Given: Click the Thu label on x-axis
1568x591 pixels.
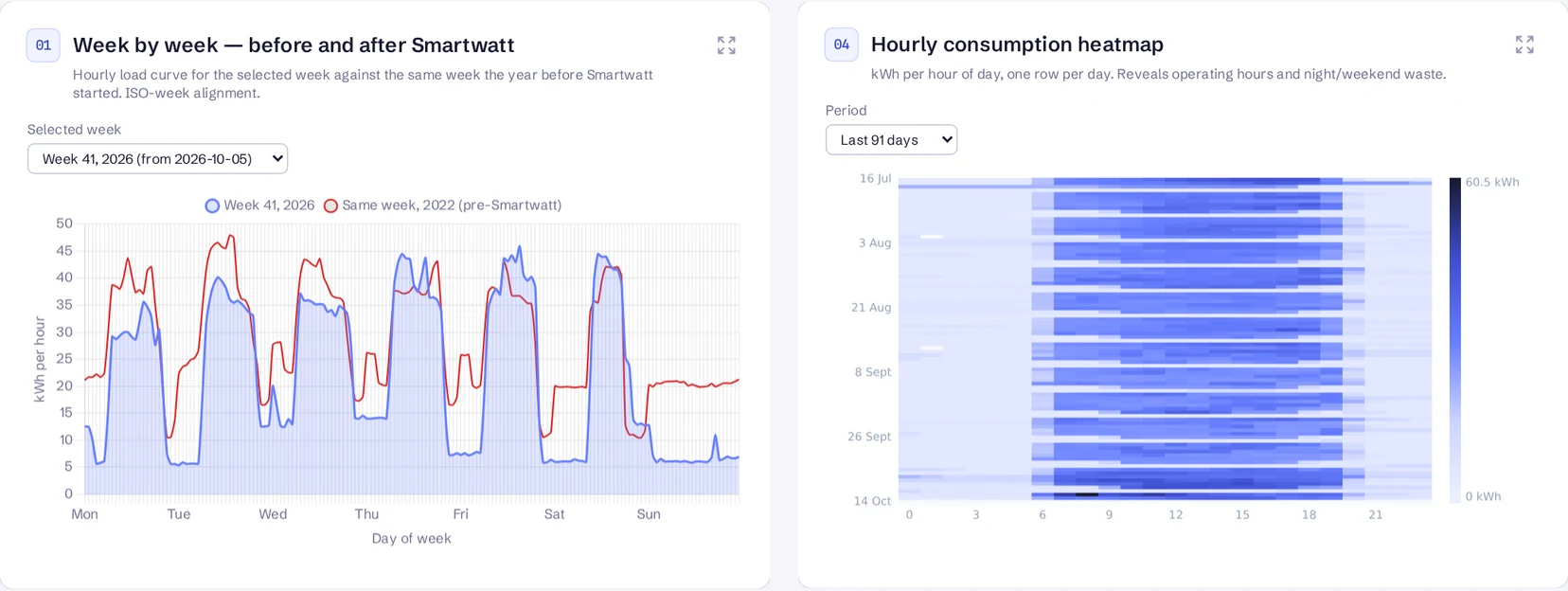Looking at the screenshot, I should [x=366, y=514].
